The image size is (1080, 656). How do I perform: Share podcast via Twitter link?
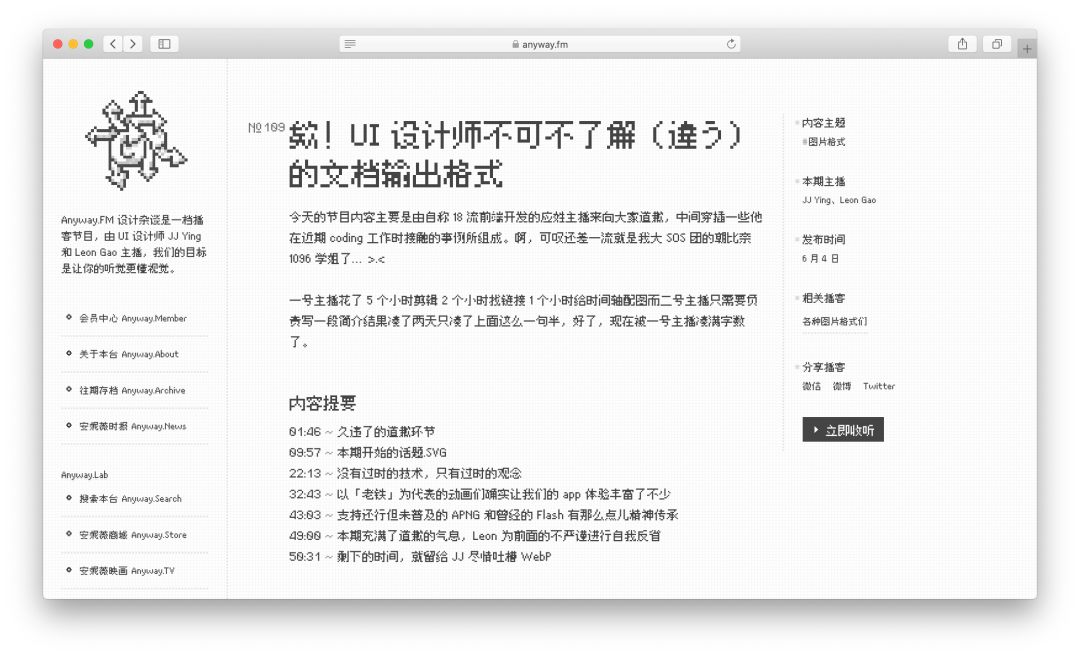pyautogui.click(x=879, y=386)
